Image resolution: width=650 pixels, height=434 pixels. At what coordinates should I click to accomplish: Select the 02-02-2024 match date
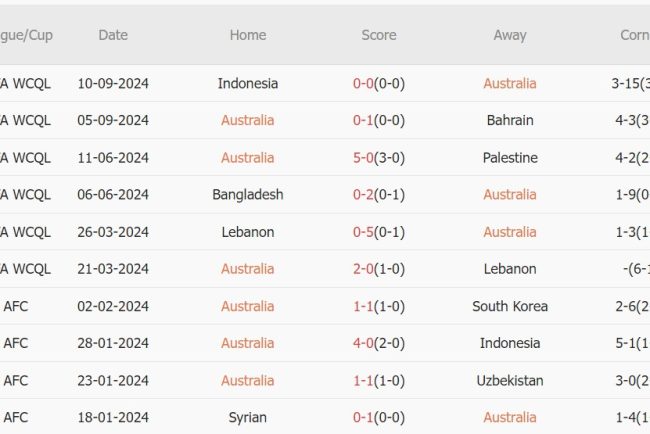113,306
